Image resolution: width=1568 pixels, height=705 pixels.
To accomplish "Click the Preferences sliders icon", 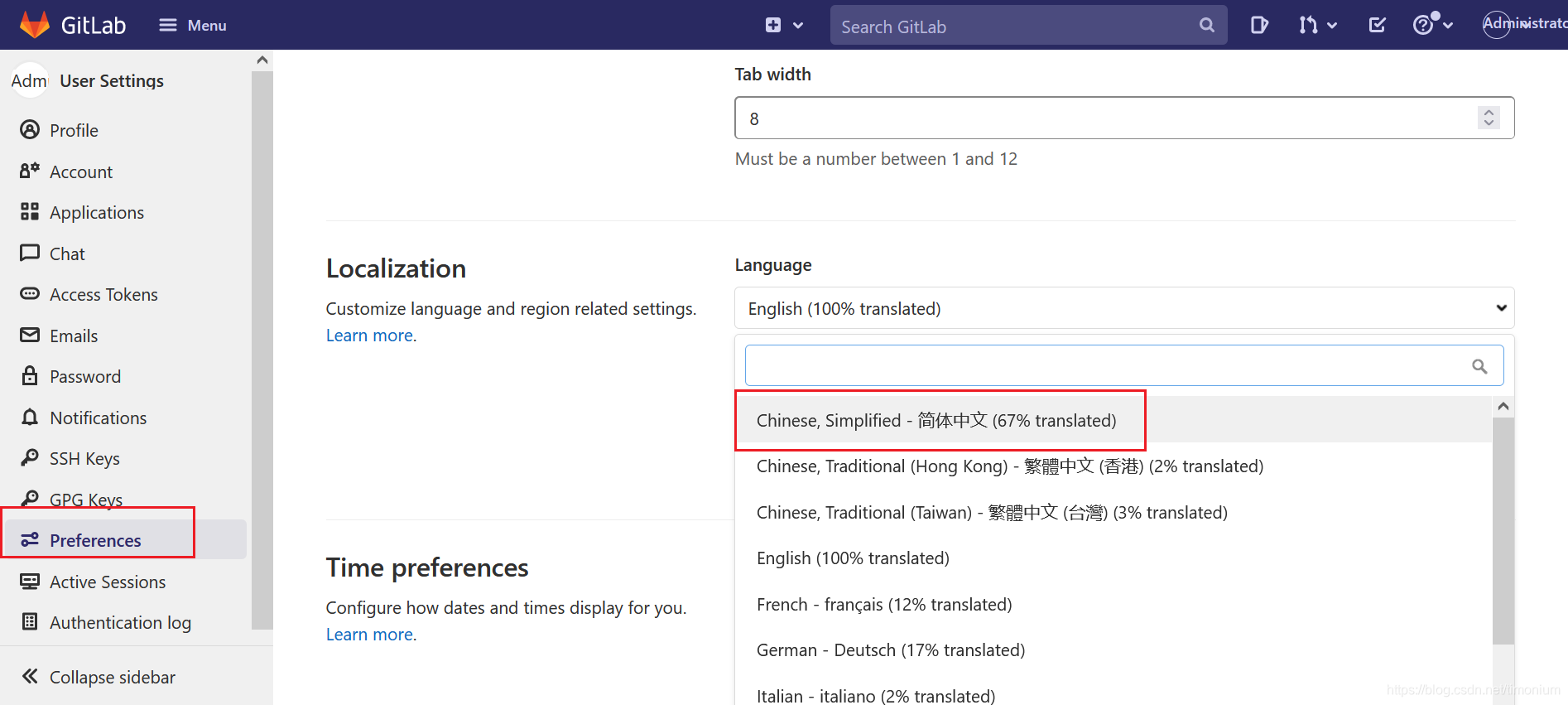I will click(x=30, y=539).
